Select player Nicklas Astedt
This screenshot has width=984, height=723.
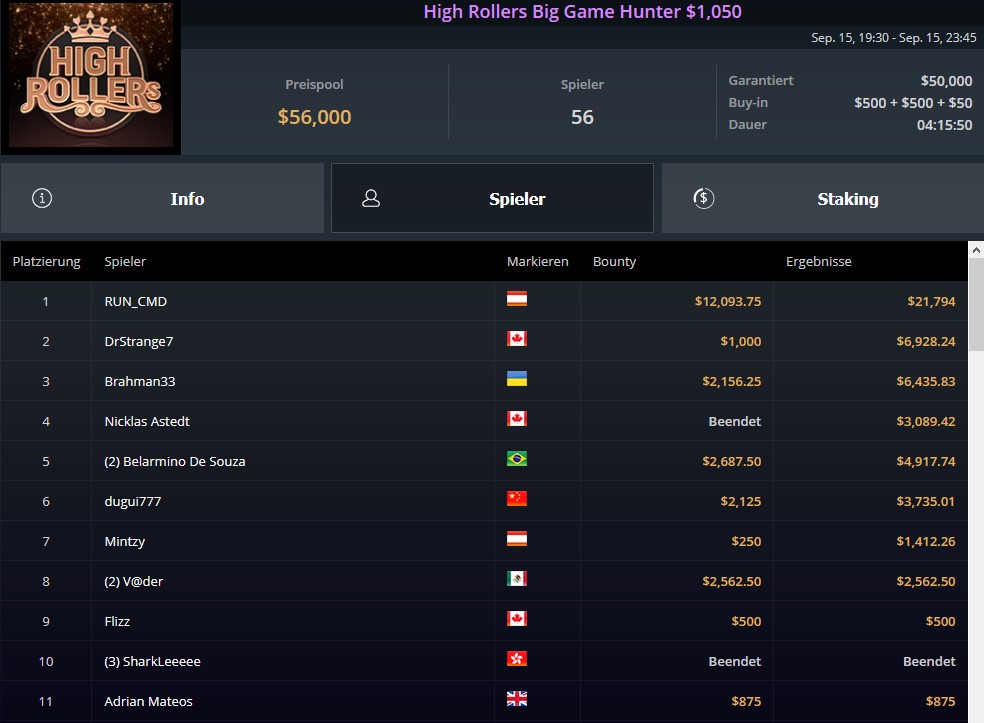[147, 422]
